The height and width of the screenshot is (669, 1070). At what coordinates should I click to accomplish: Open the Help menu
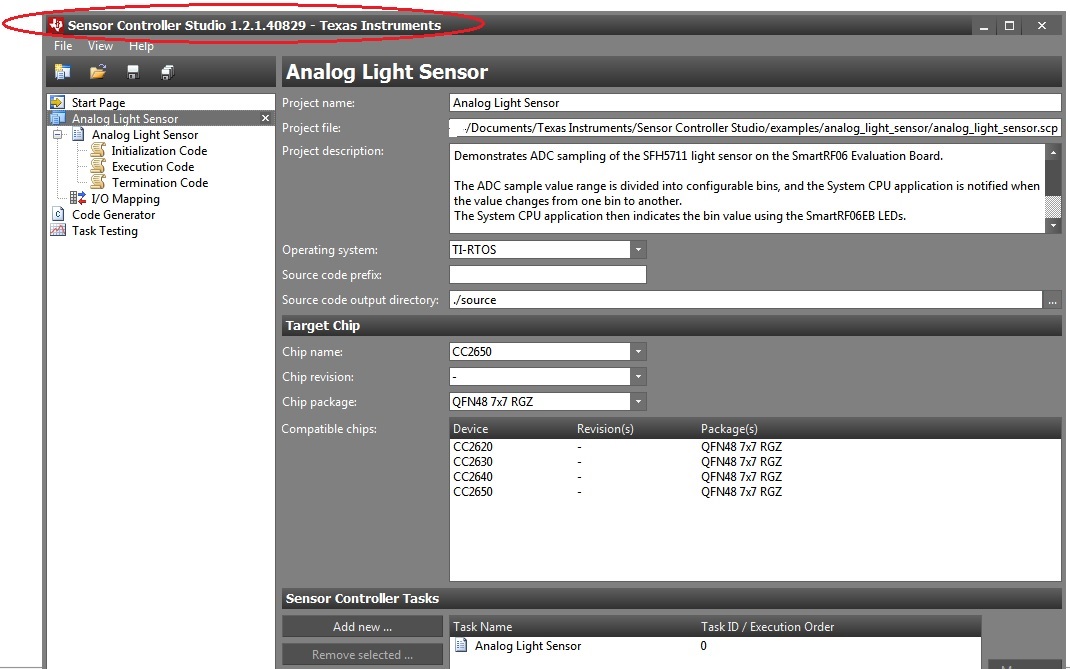point(141,46)
